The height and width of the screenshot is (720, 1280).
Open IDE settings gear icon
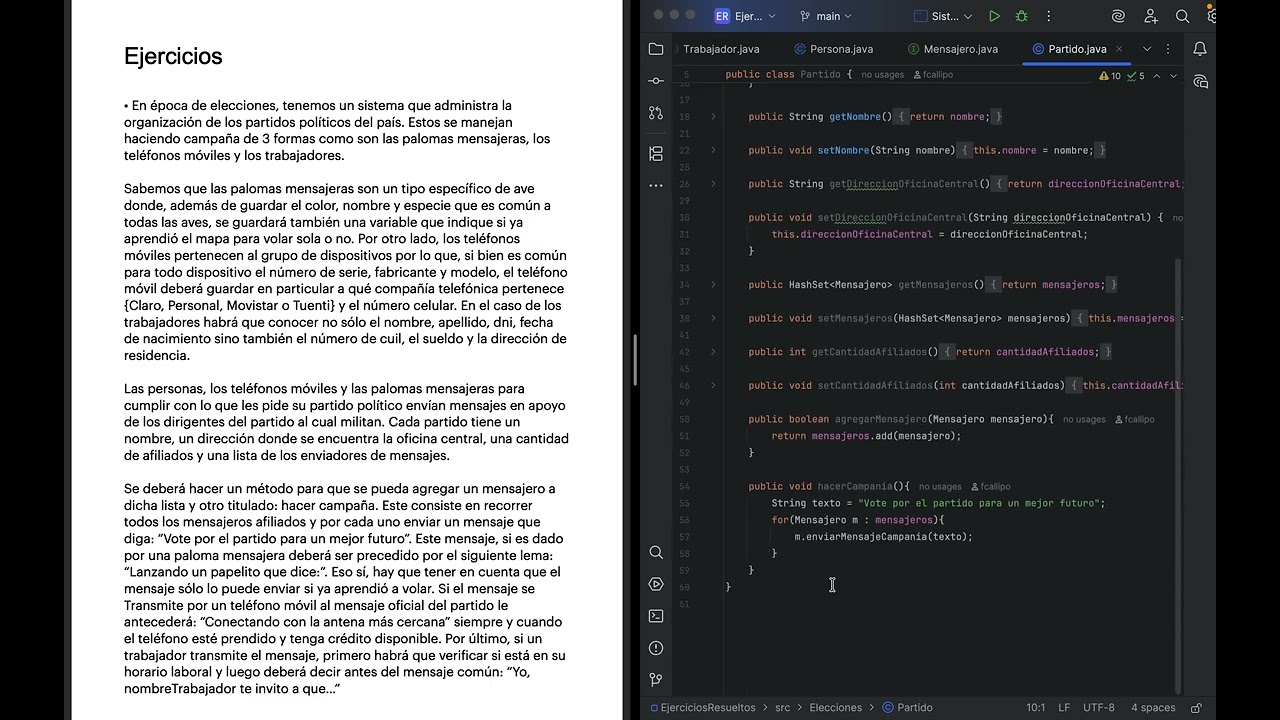1211,16
